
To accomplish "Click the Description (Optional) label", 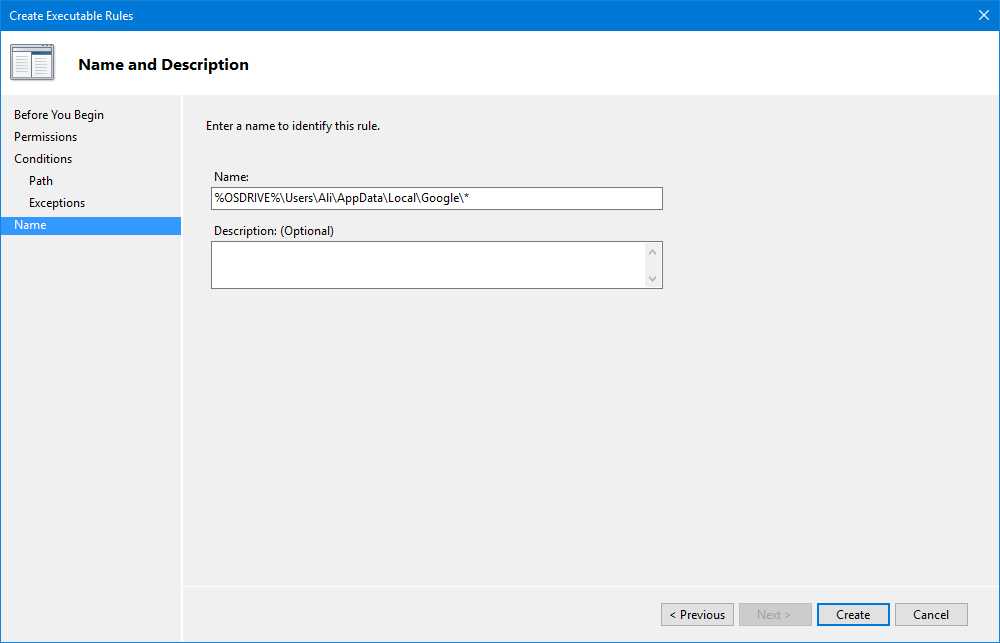I will click(x=273, y=231).
